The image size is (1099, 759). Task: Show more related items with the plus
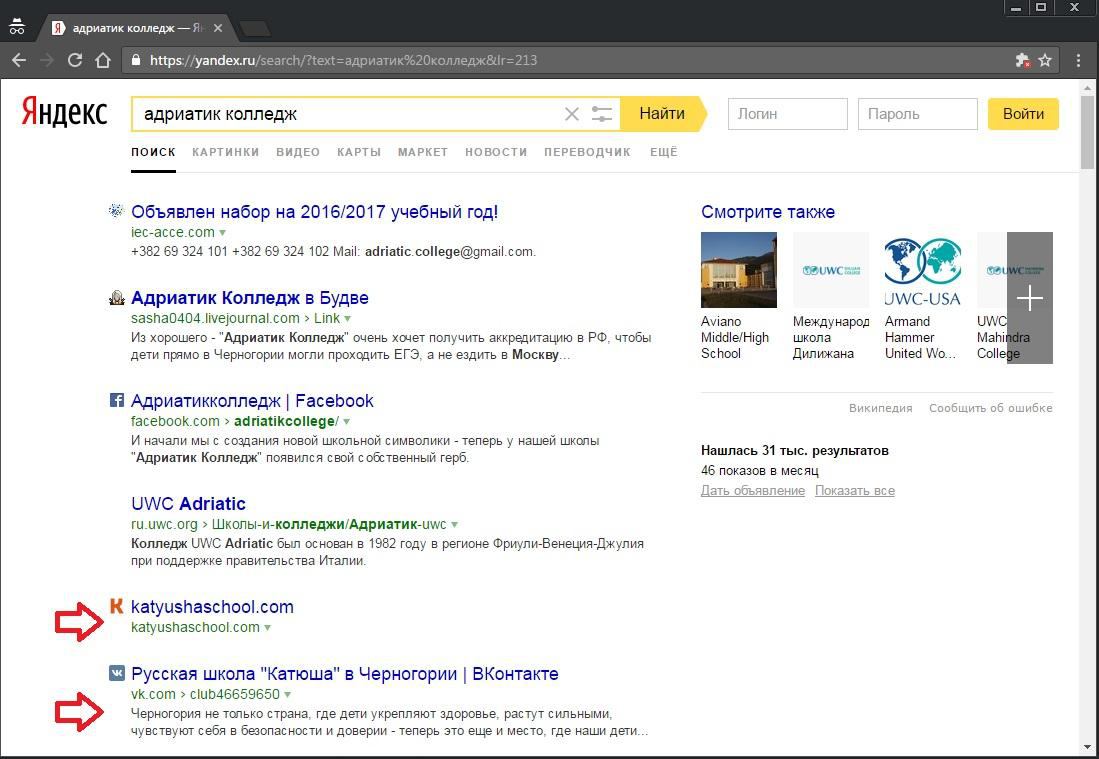pos(1030,298)
